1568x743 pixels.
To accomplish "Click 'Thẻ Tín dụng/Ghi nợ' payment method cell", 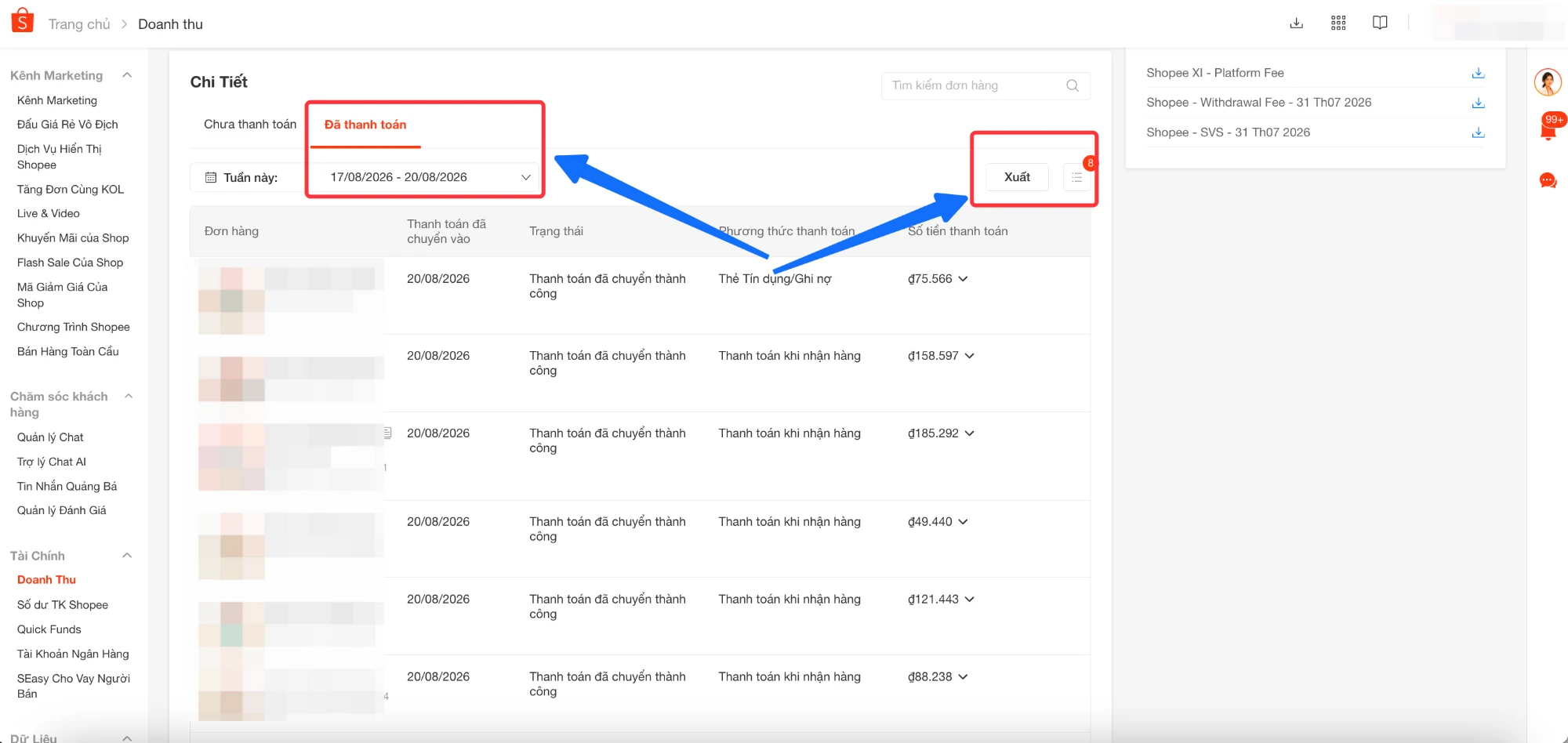I will pos(775,279).
